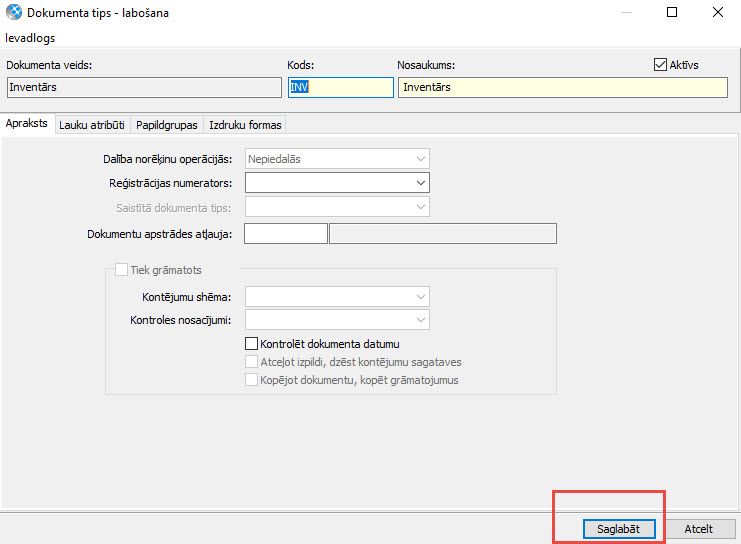Click the Dokumentu apstrādes atļauja description field
Viewport: 741px width, 544px height.
tap(443, 233)
